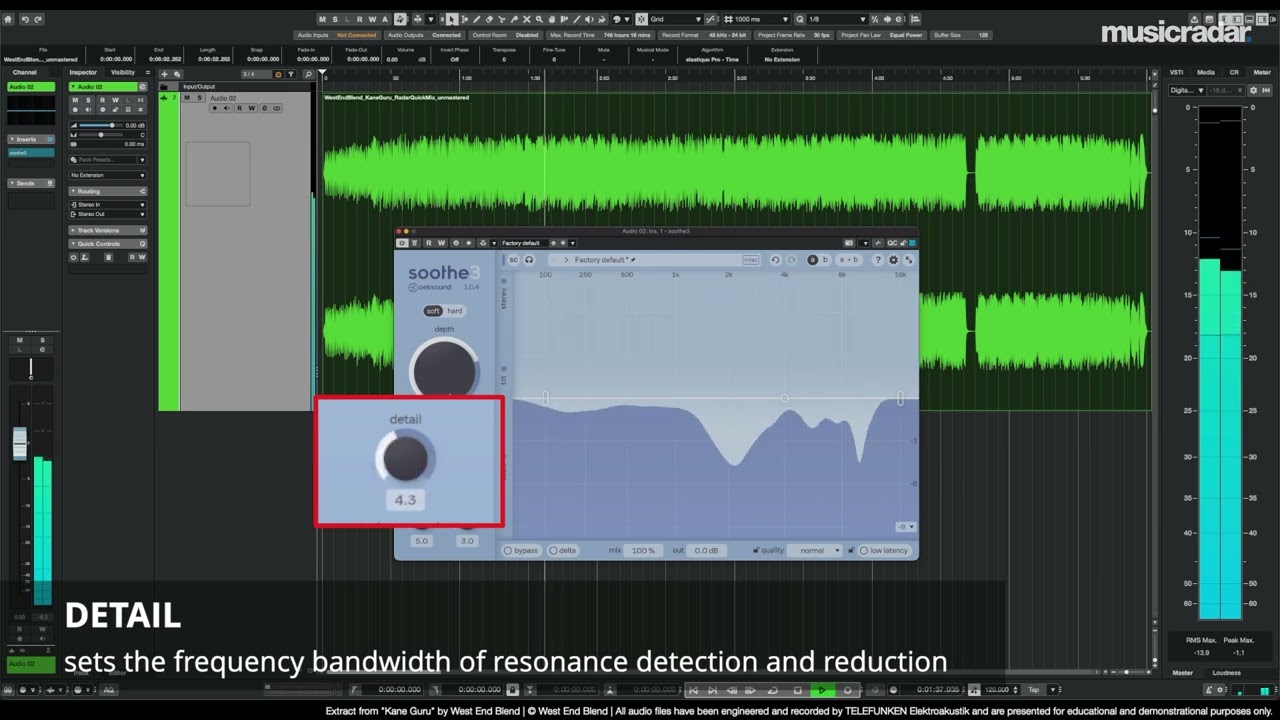
Task: Click the transport Stop button
Action: click(798, 690)
